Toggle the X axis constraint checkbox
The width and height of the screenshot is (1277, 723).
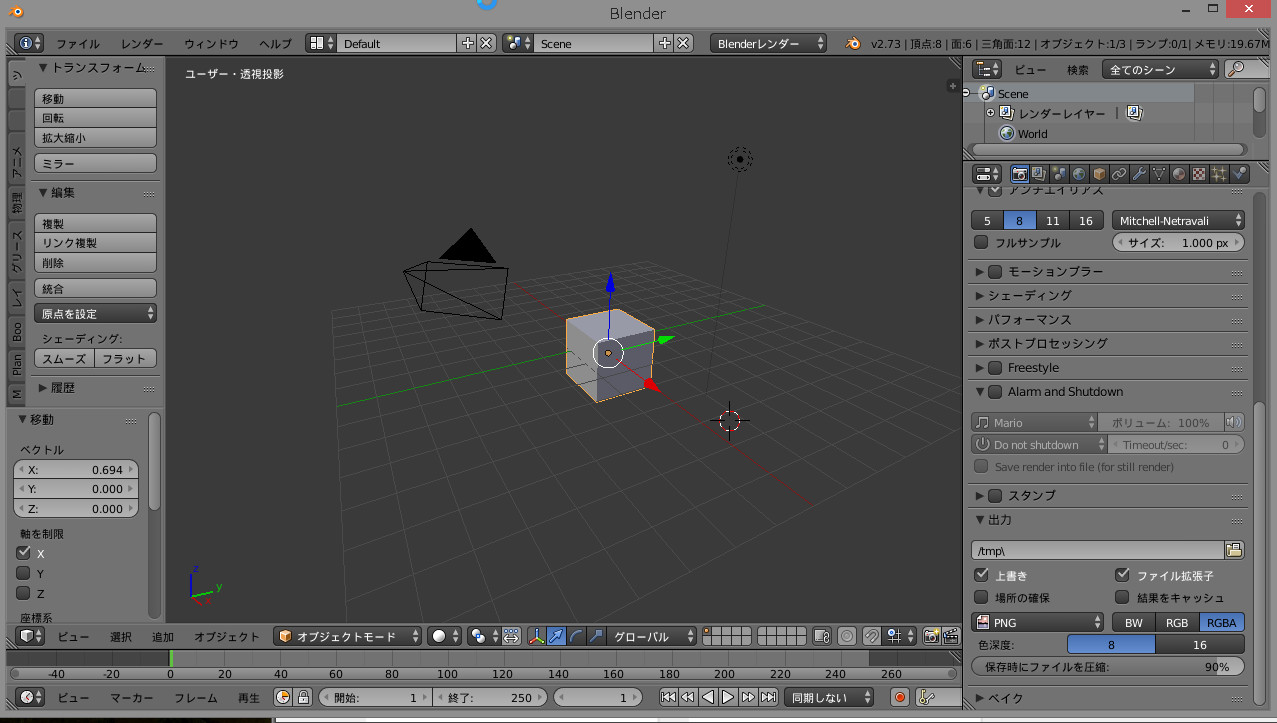23,553
